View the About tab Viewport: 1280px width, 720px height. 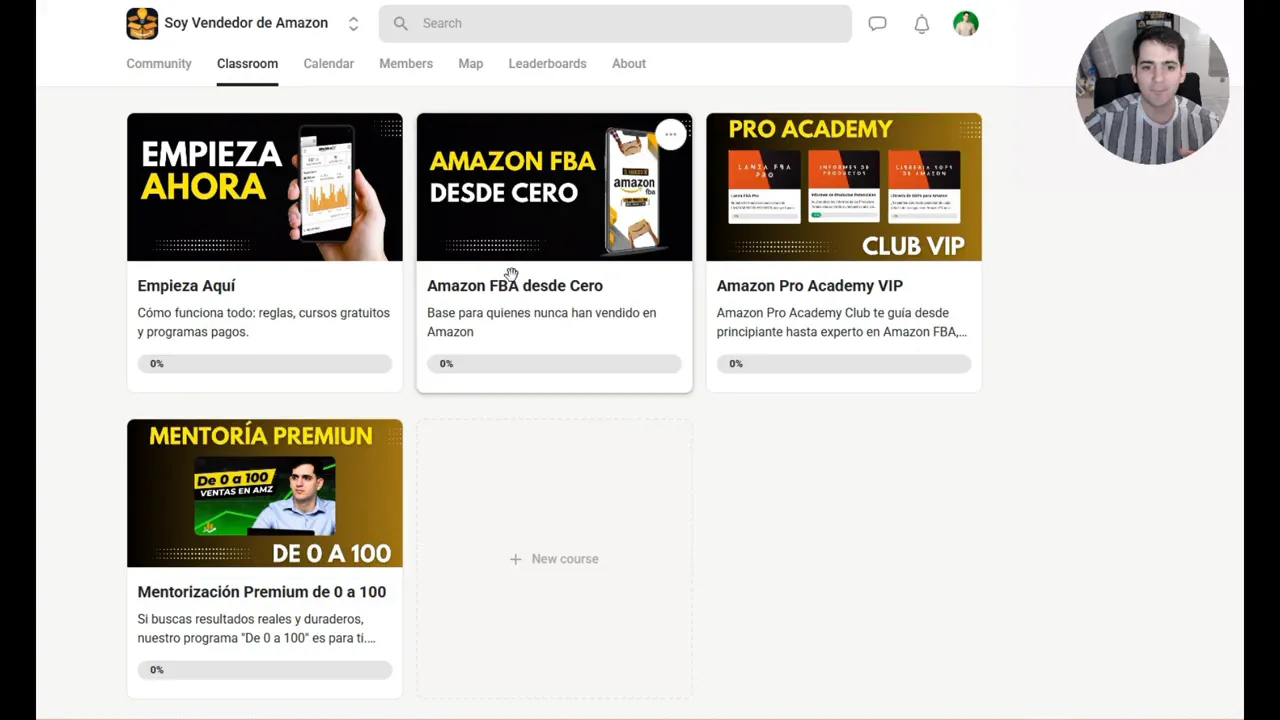click(x=629, y=63)
